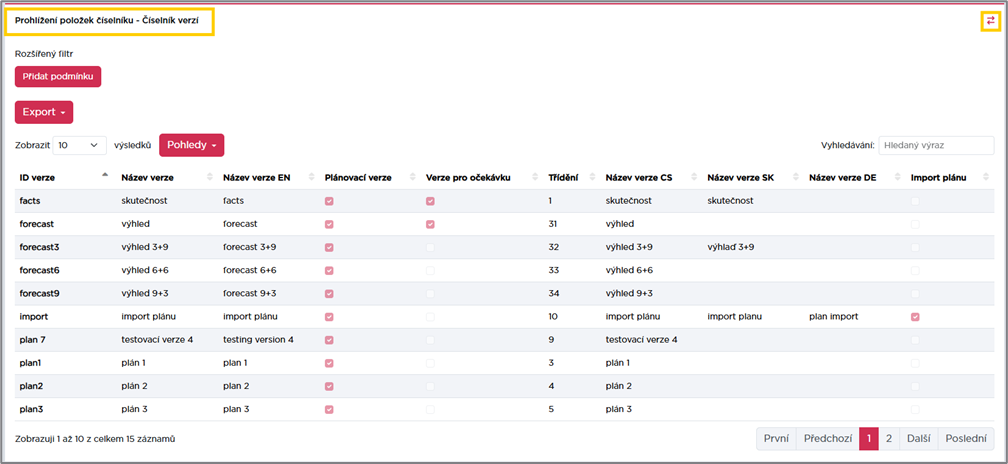The width and height of the screenshot is (1008, 464).
Task: Click the plan3 ID cell
Action: pyautogui.click(x=66, y=409)
